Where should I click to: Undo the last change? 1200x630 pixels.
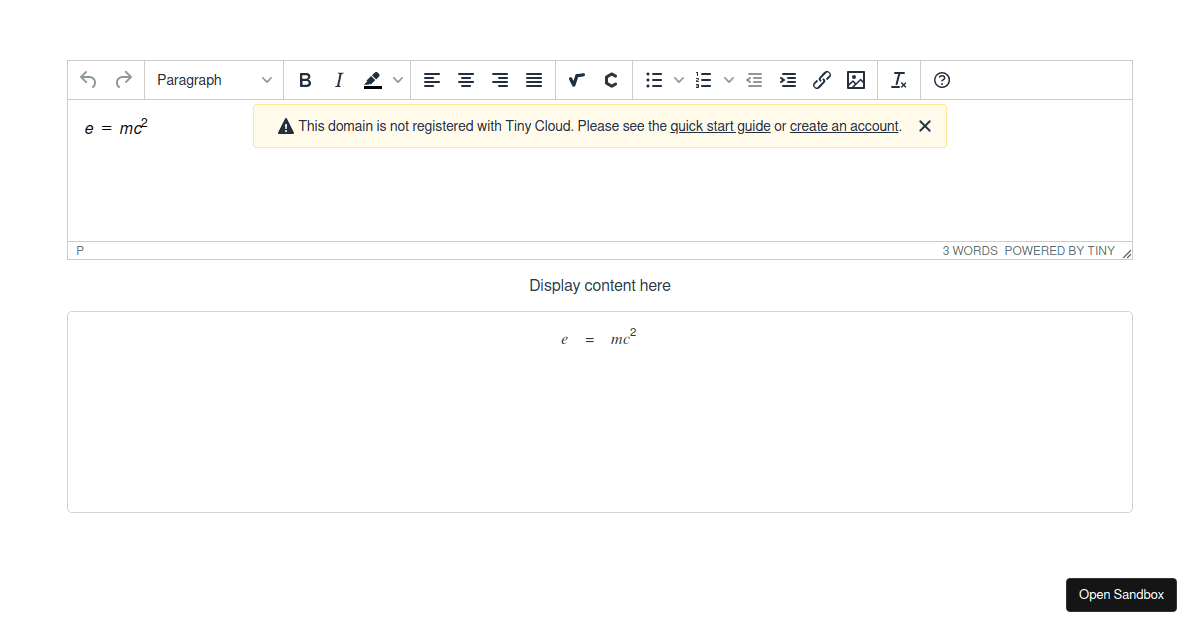[88, 80]
